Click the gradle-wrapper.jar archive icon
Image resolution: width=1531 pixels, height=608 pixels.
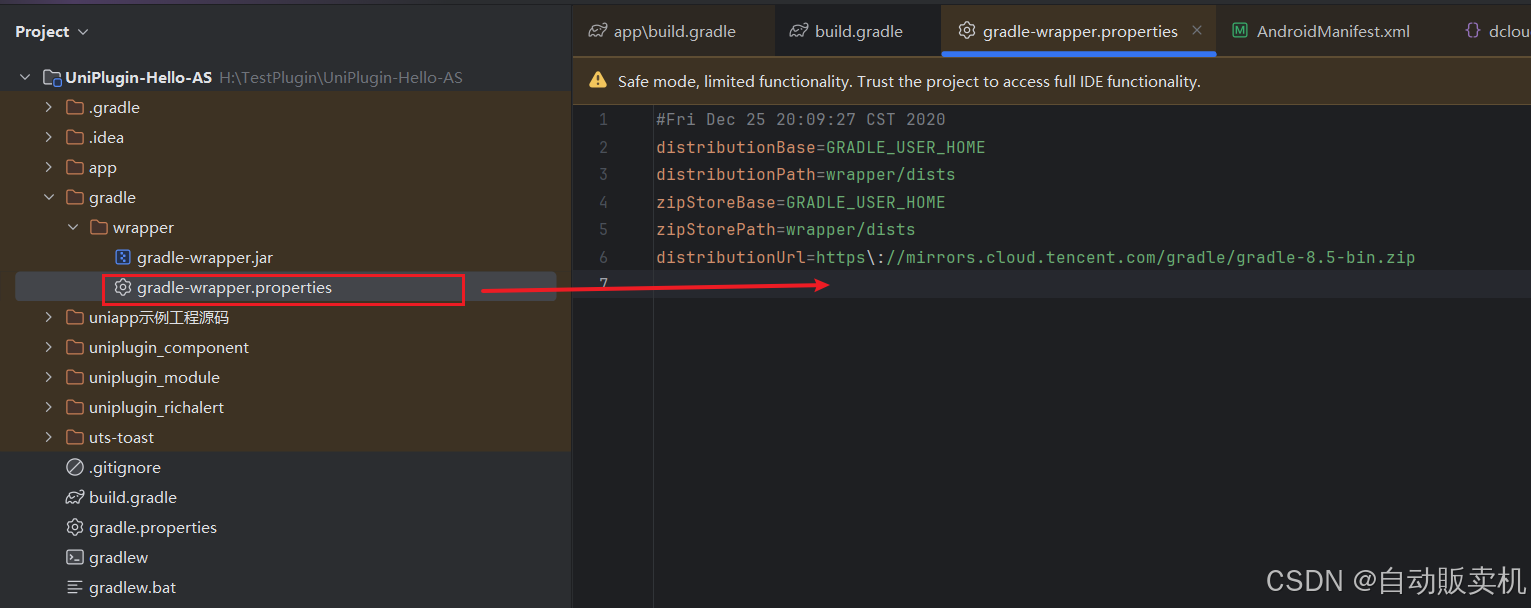click(x=123, y=257)
